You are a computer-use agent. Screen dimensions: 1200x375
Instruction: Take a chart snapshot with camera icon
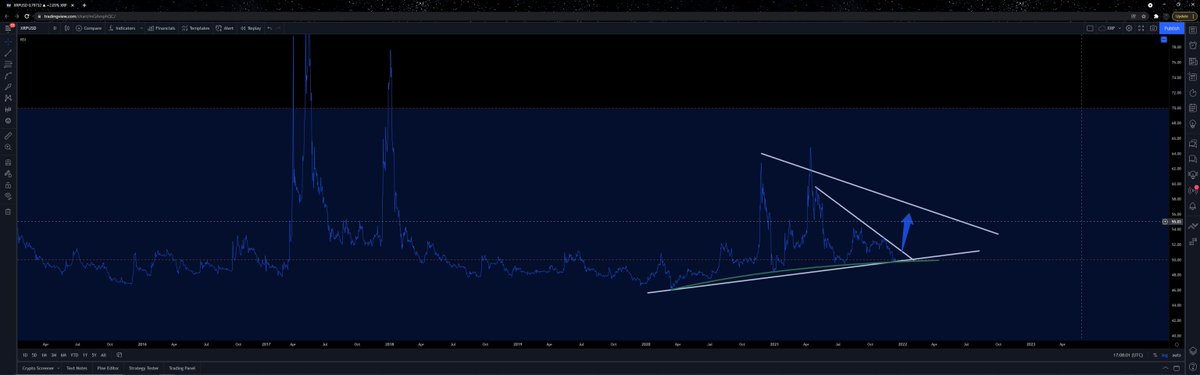[1153, 28]
